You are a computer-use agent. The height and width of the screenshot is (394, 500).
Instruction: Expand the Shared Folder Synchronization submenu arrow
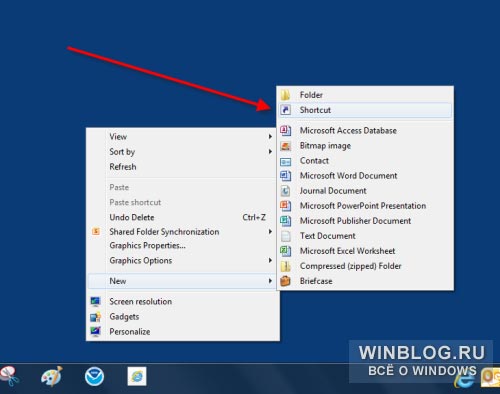point(270,231)
